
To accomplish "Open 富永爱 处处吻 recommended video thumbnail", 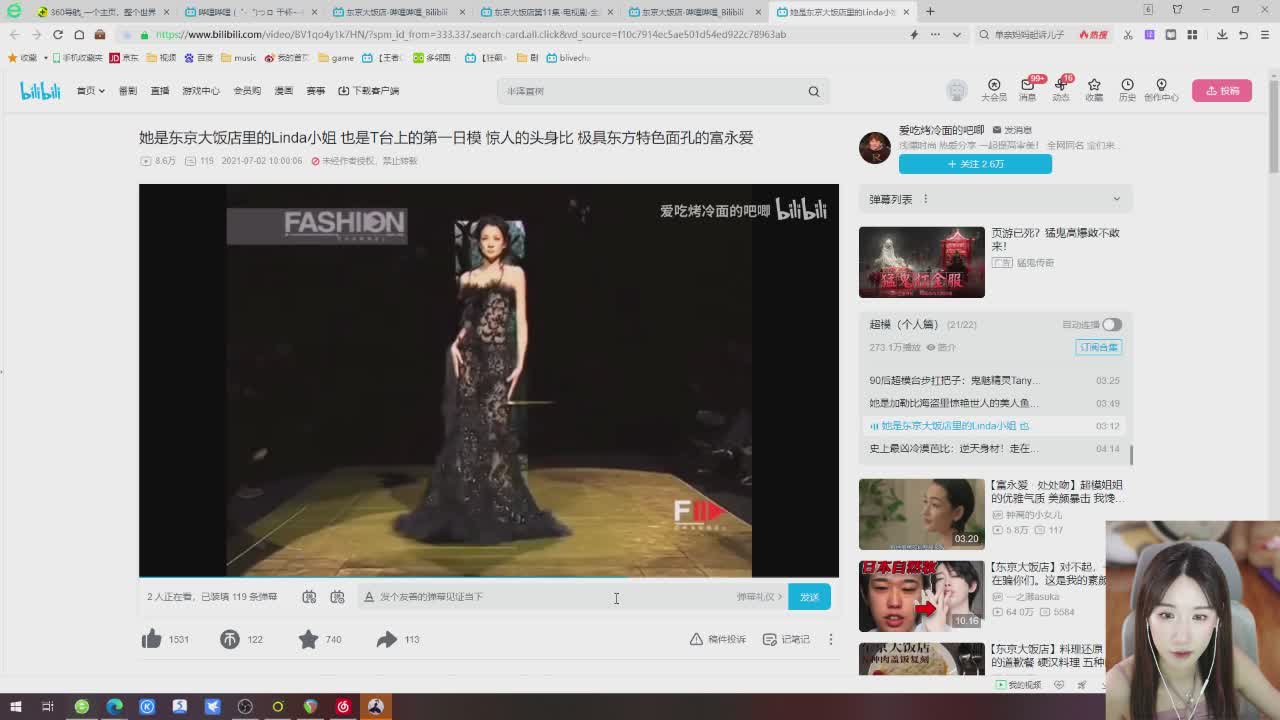I will (922, 514).
